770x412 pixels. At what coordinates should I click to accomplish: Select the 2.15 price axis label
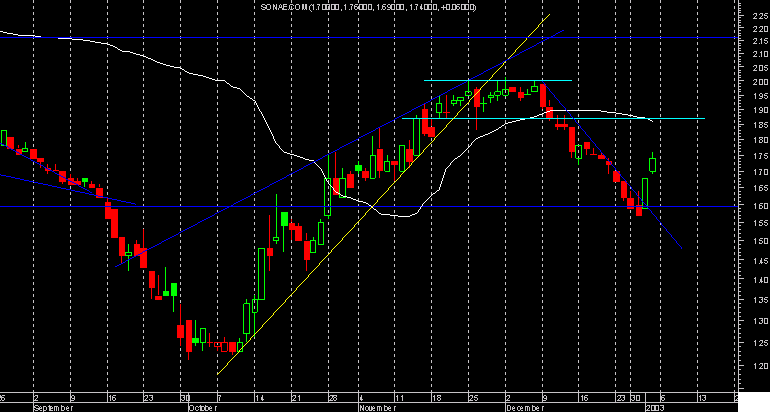coord(760,41)
